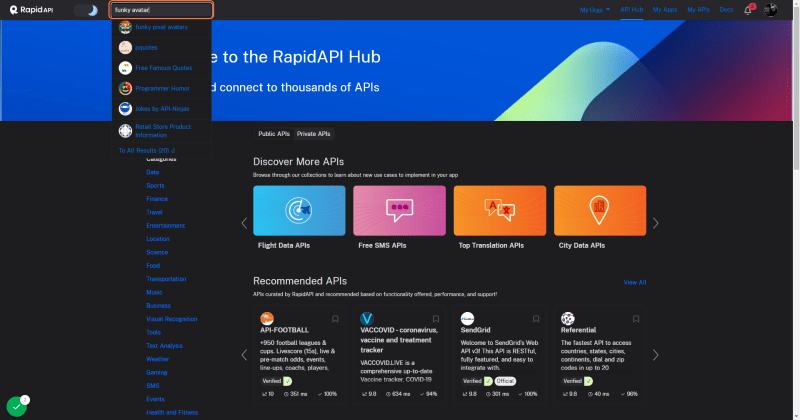Click the VACCOVID logo icon
800x420 pixels.
pyautogui.click(x=367, y=318)
